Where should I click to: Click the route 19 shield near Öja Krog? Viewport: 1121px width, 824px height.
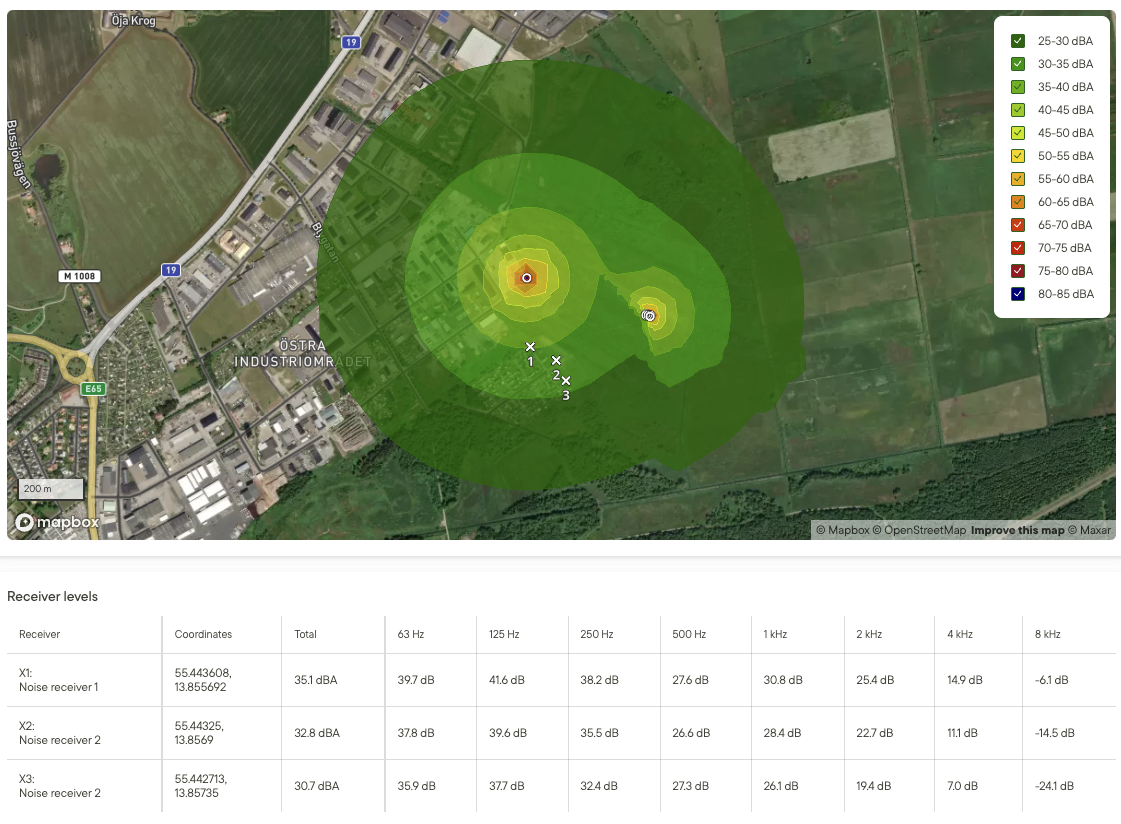click(x=350, y=42)
